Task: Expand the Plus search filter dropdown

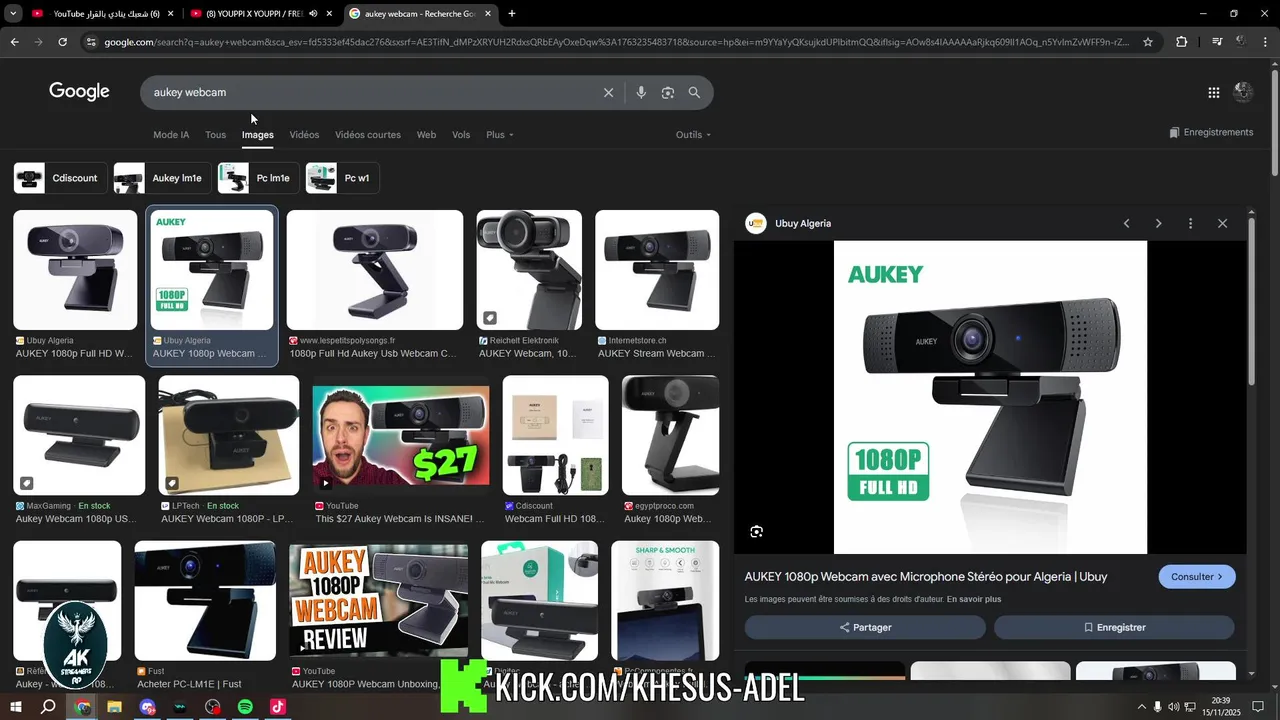Action: click(499, 135)
